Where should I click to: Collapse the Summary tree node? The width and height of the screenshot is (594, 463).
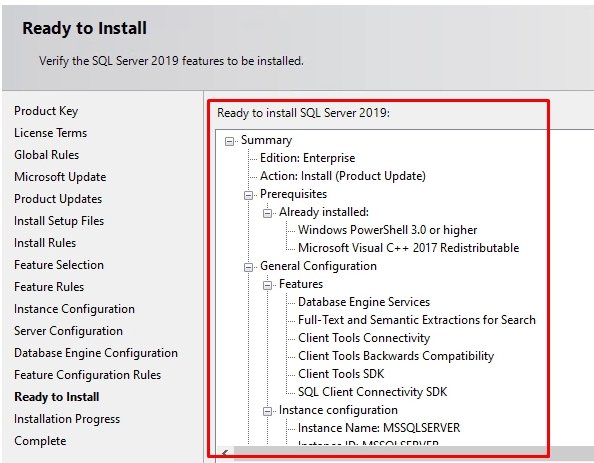coord(229,141)
